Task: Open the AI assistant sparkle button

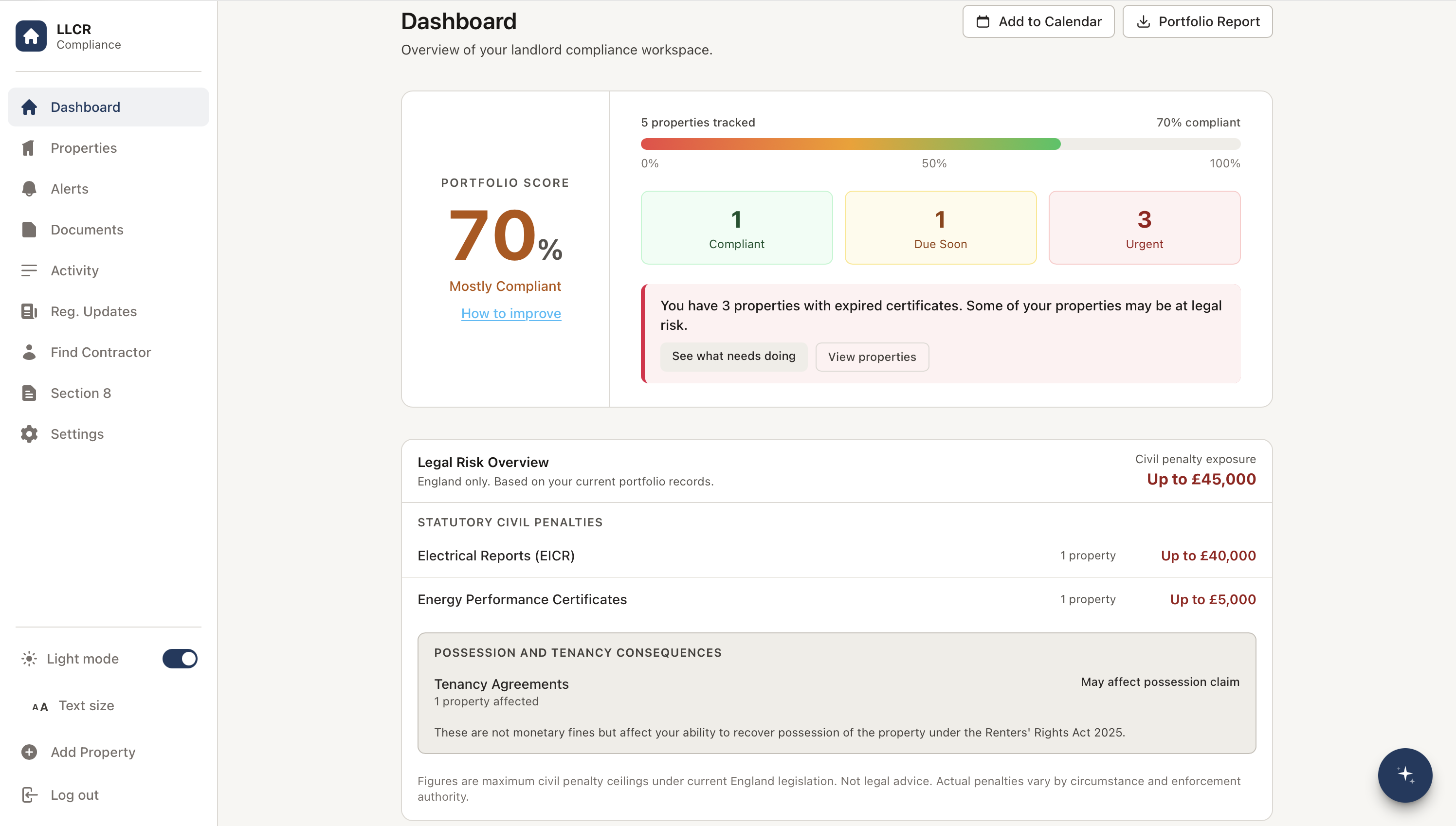Action: tap(1404, 775)
